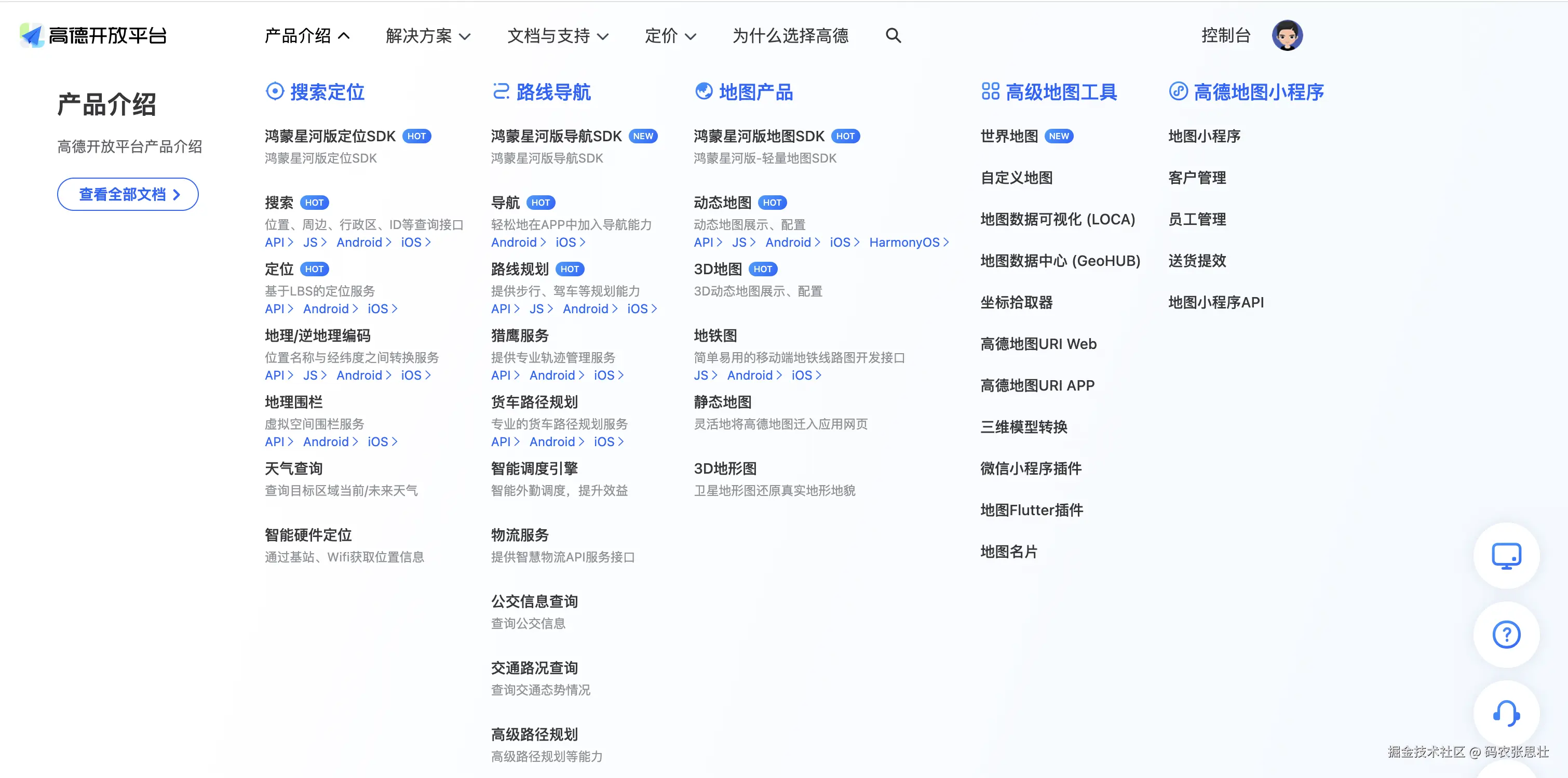Click the 世界地图 link with NEW badge
This screenshot has width=1568, height=778.
pos(1009,136)
